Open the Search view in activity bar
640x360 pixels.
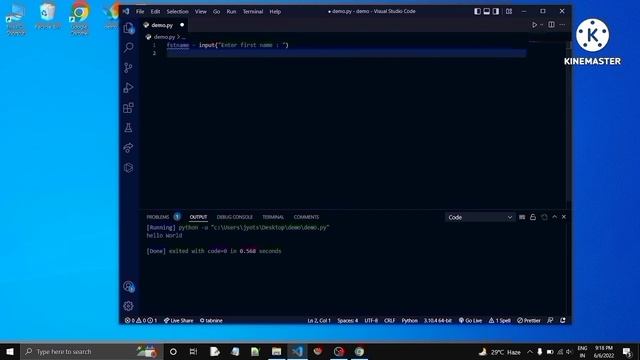point(129,47)
